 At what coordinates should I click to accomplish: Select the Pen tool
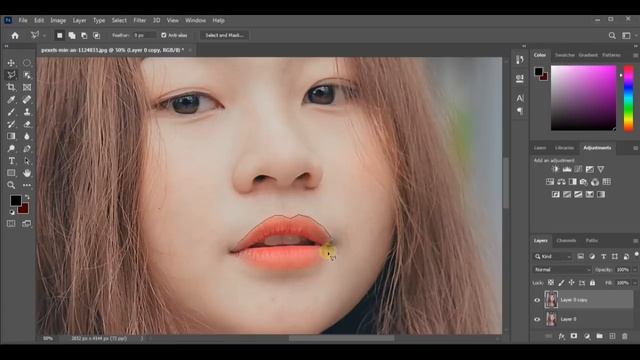pos(27,148)
